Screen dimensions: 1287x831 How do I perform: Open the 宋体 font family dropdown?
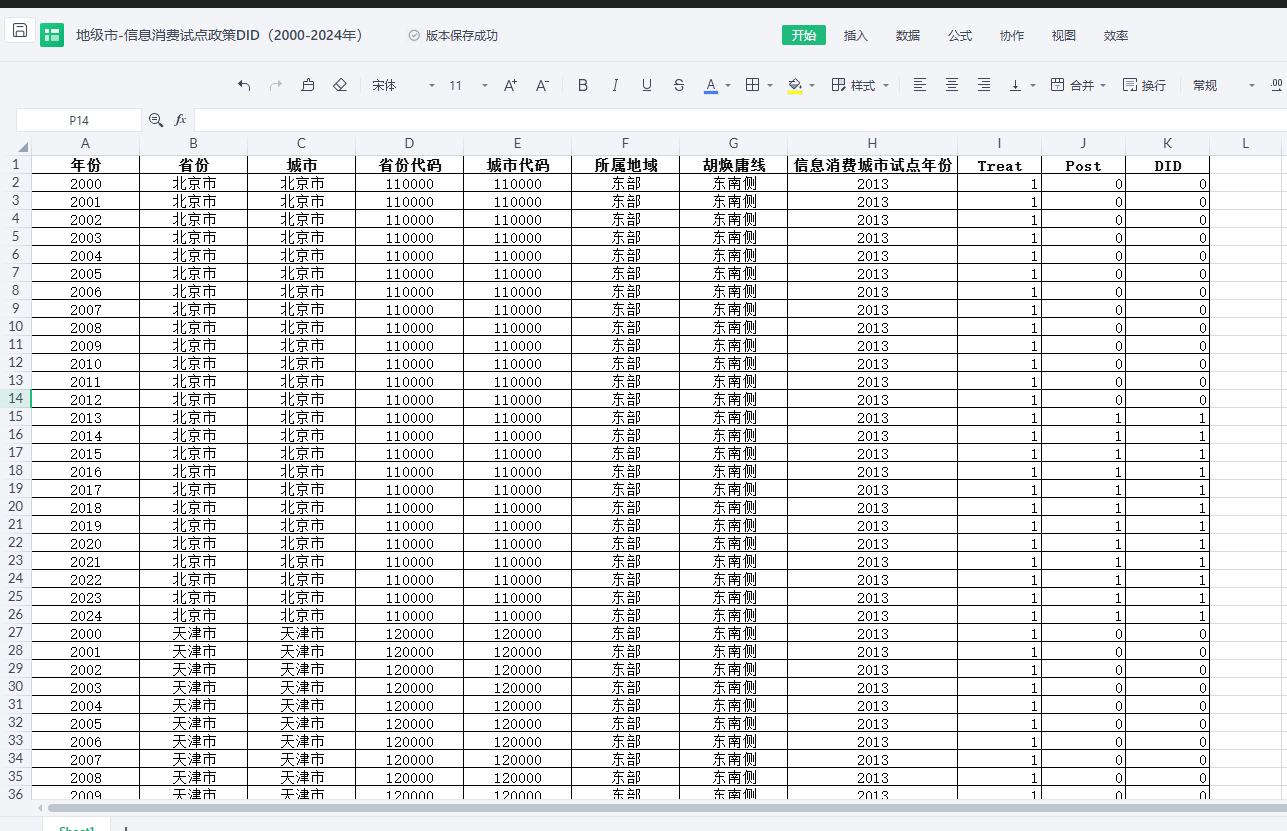tap(403, 86)
